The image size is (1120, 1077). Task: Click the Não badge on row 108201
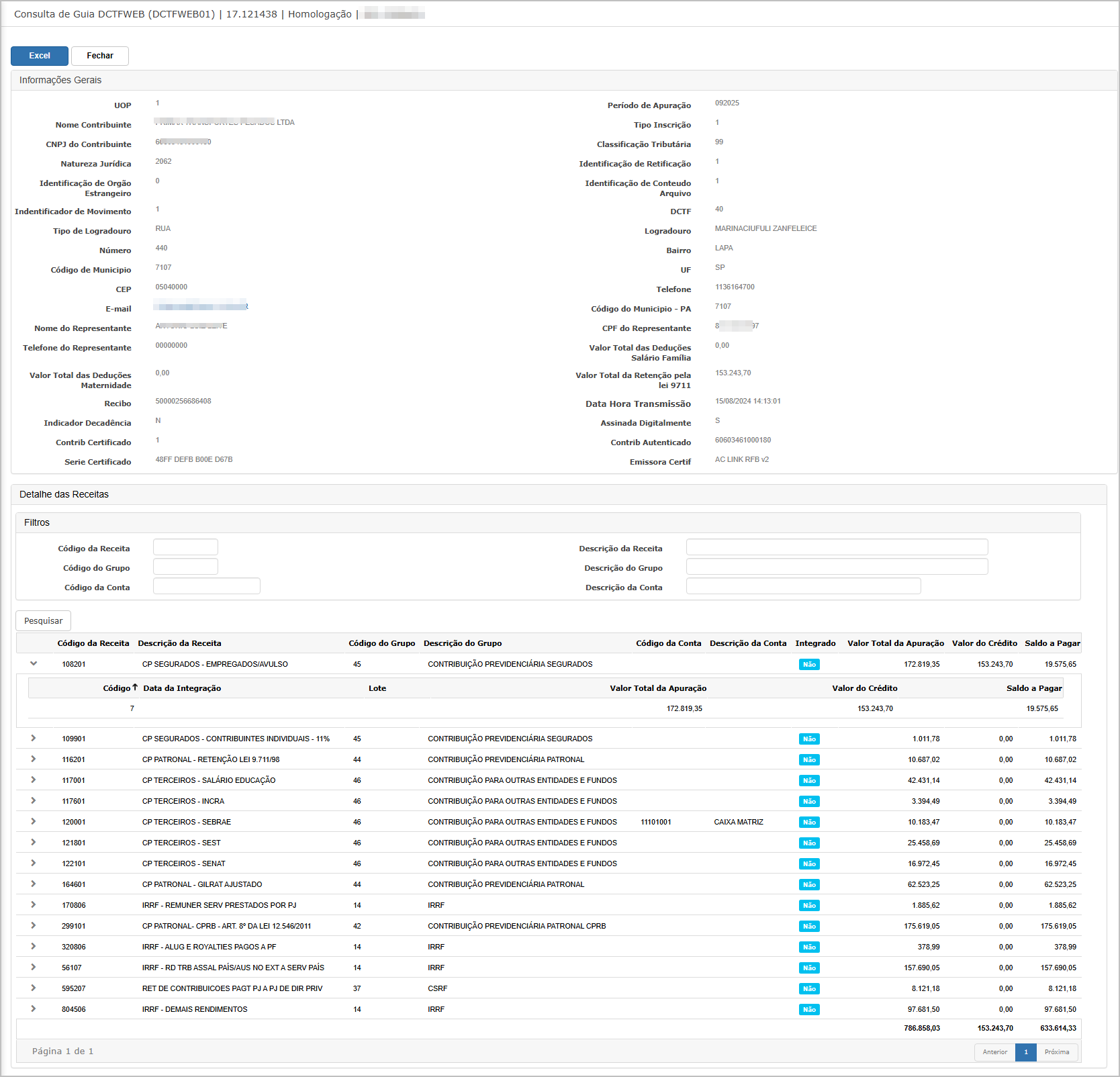point(809,664)
